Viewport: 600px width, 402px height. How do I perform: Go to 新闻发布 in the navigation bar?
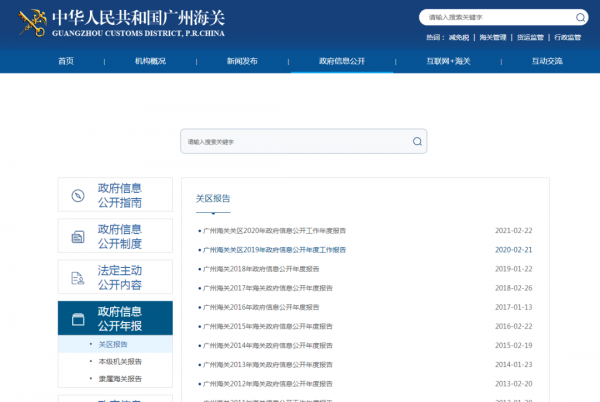[242, 61]
